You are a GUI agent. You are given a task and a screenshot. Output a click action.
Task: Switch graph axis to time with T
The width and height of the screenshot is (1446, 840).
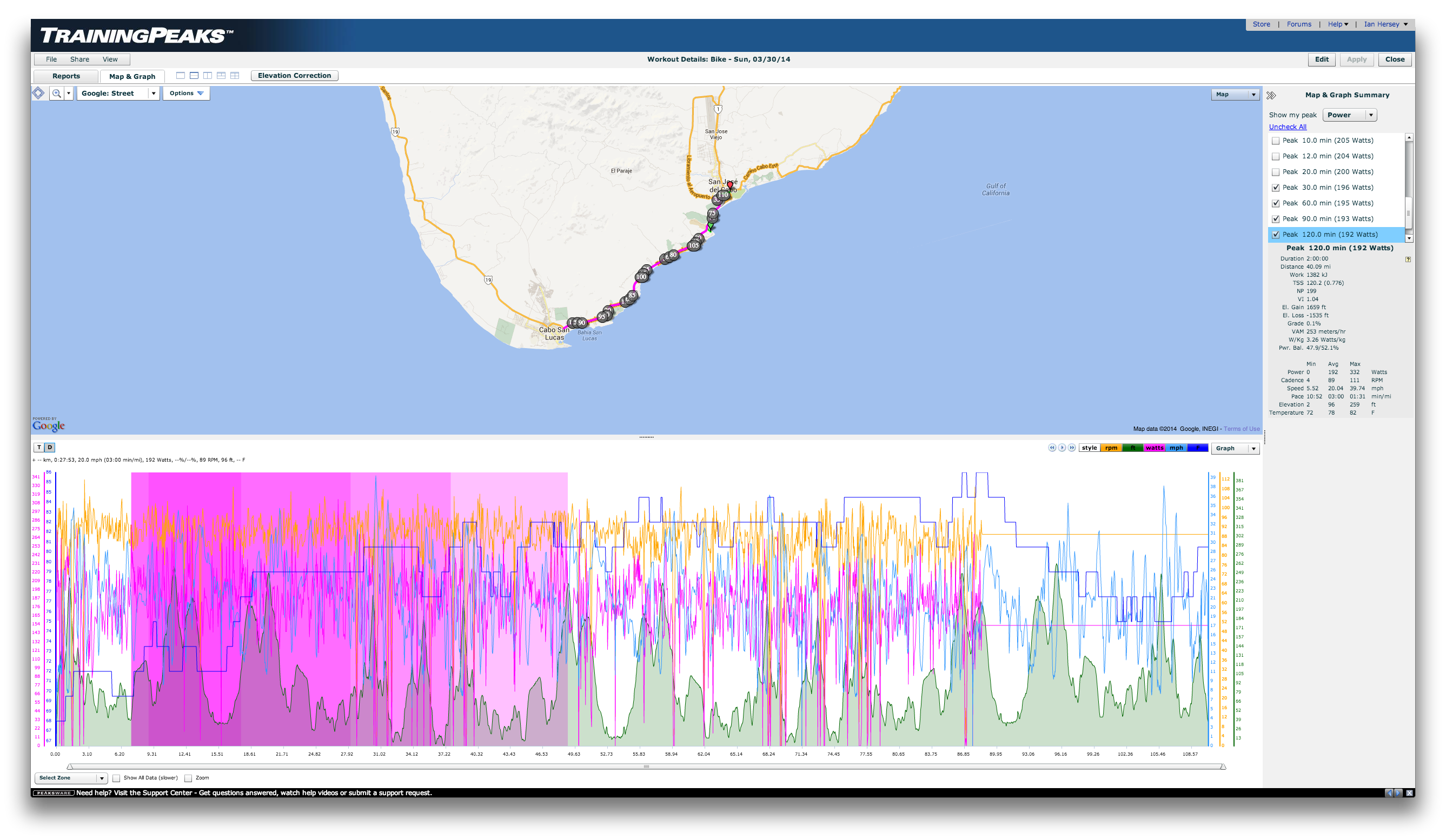tap(39, 447)
